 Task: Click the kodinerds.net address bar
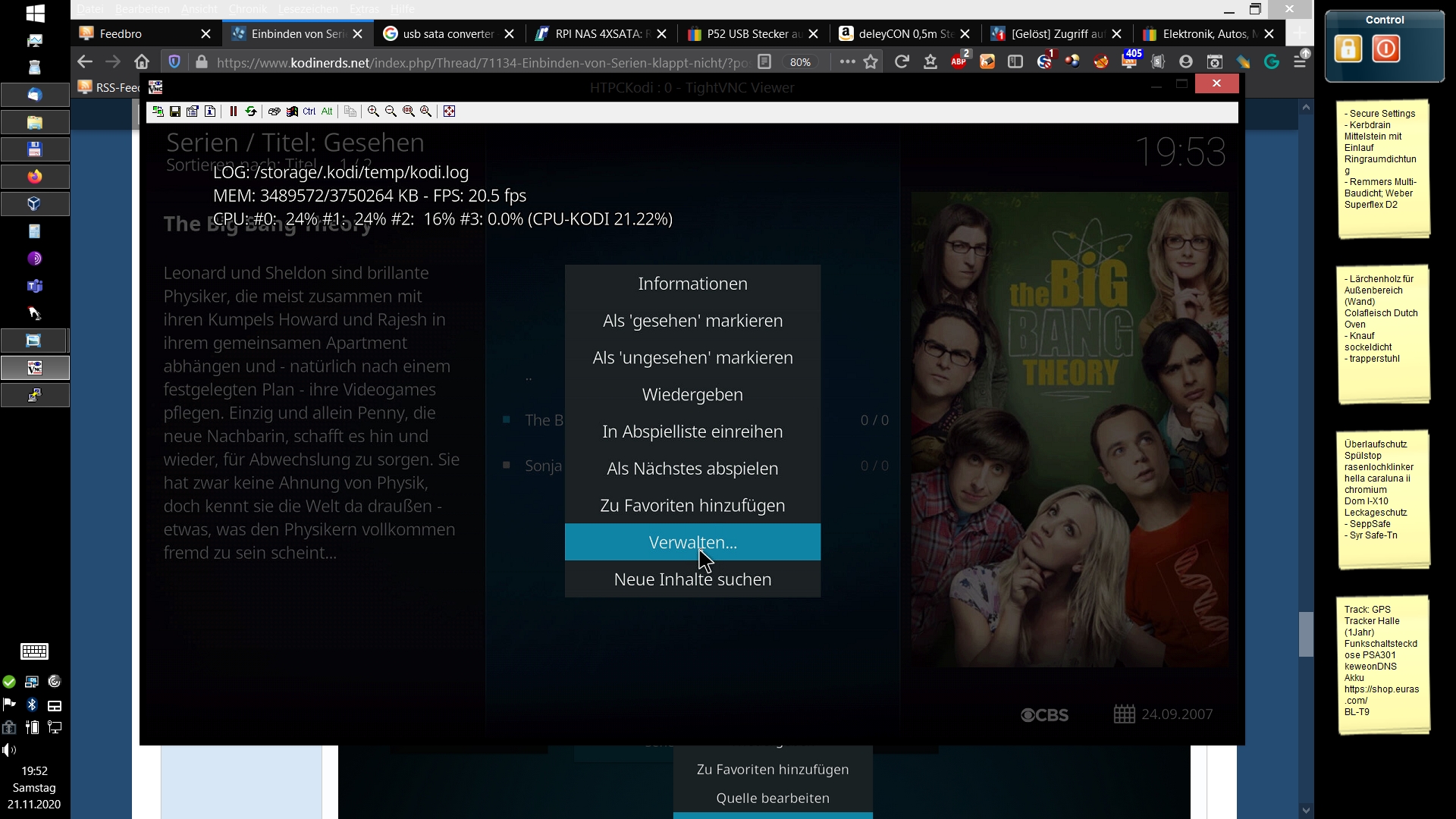tap(482, 62)
